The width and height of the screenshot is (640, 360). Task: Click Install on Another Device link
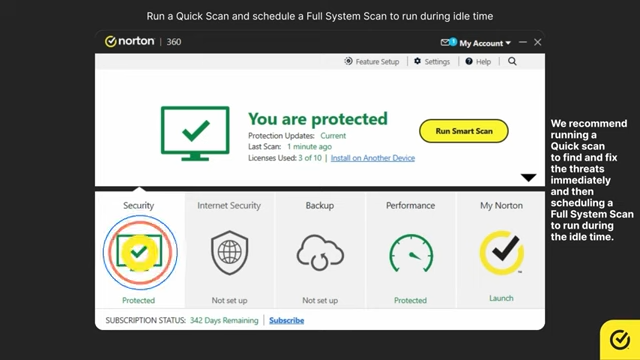(x=373, y=158)
